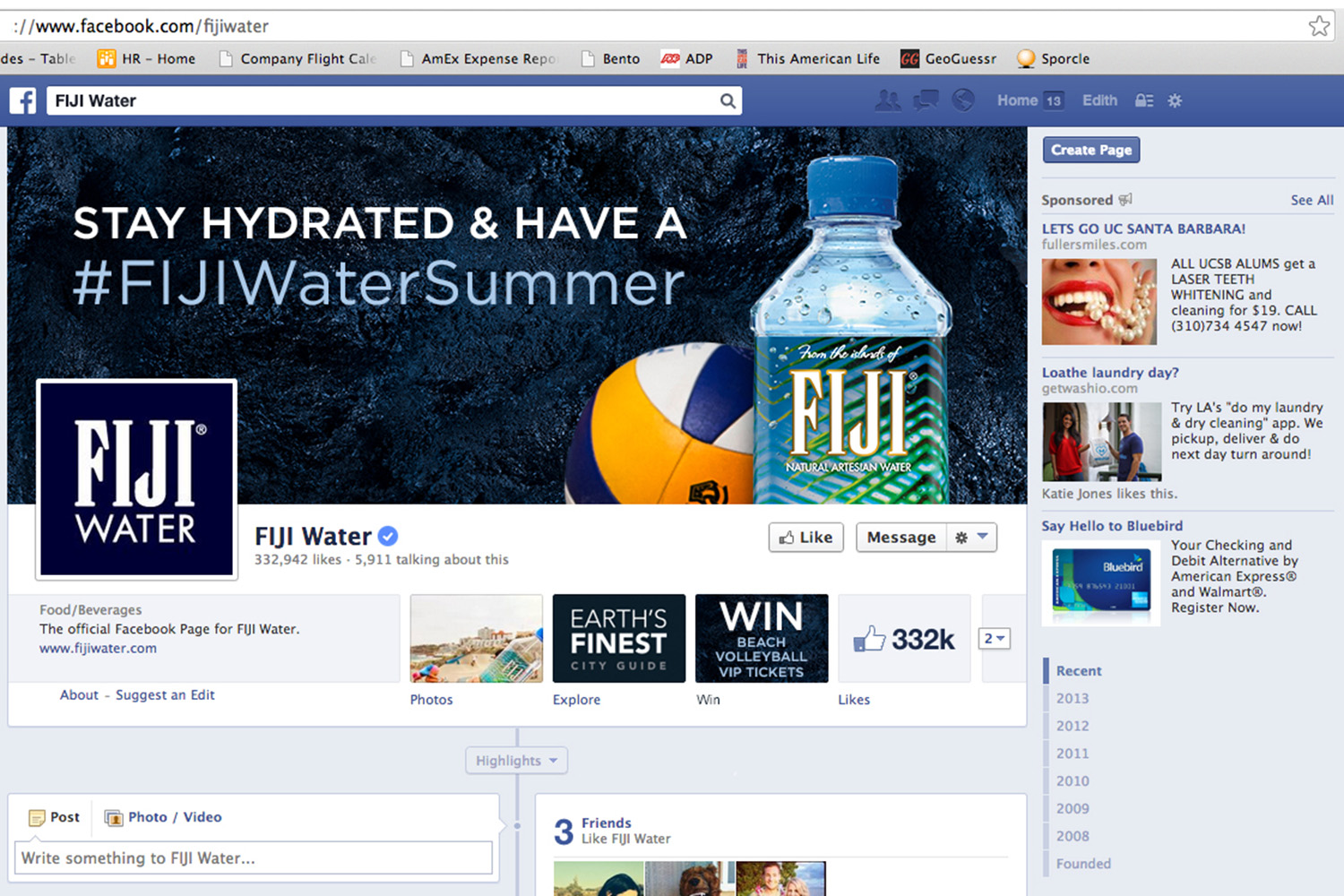Image resolution: width=1344 pixels, height=896 pixels.
Task: Click the account settings gear icon
Action: pos(1175,100)
